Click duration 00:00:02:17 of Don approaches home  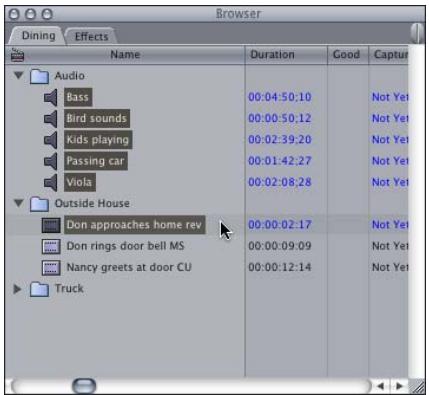pos(280,225)
